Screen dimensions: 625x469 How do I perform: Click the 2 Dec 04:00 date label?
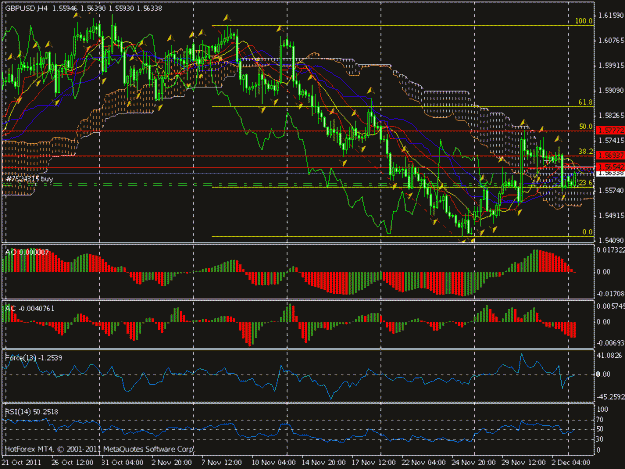point(571,462)
